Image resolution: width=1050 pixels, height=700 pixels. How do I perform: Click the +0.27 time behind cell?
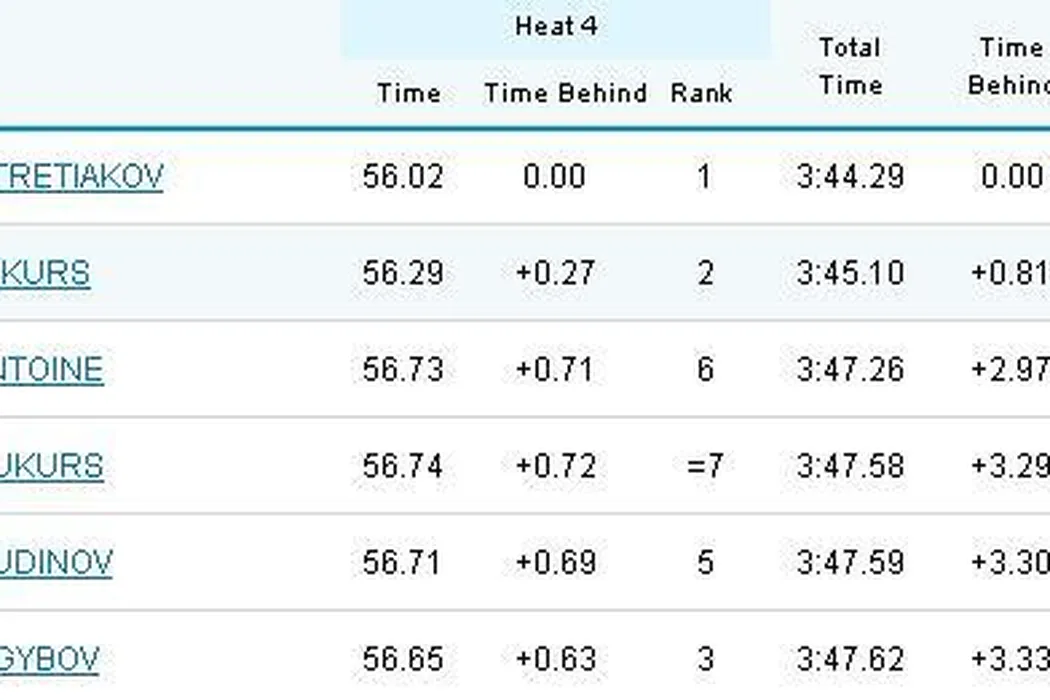coord(555,273)
